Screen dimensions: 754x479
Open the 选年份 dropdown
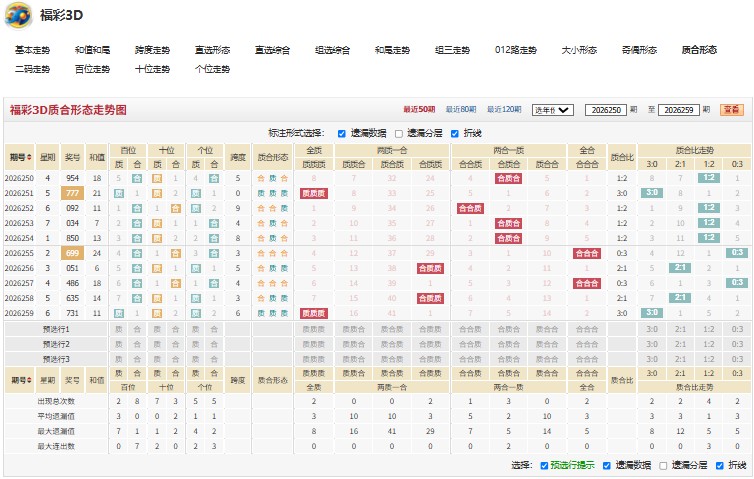[x=553, y=110]
